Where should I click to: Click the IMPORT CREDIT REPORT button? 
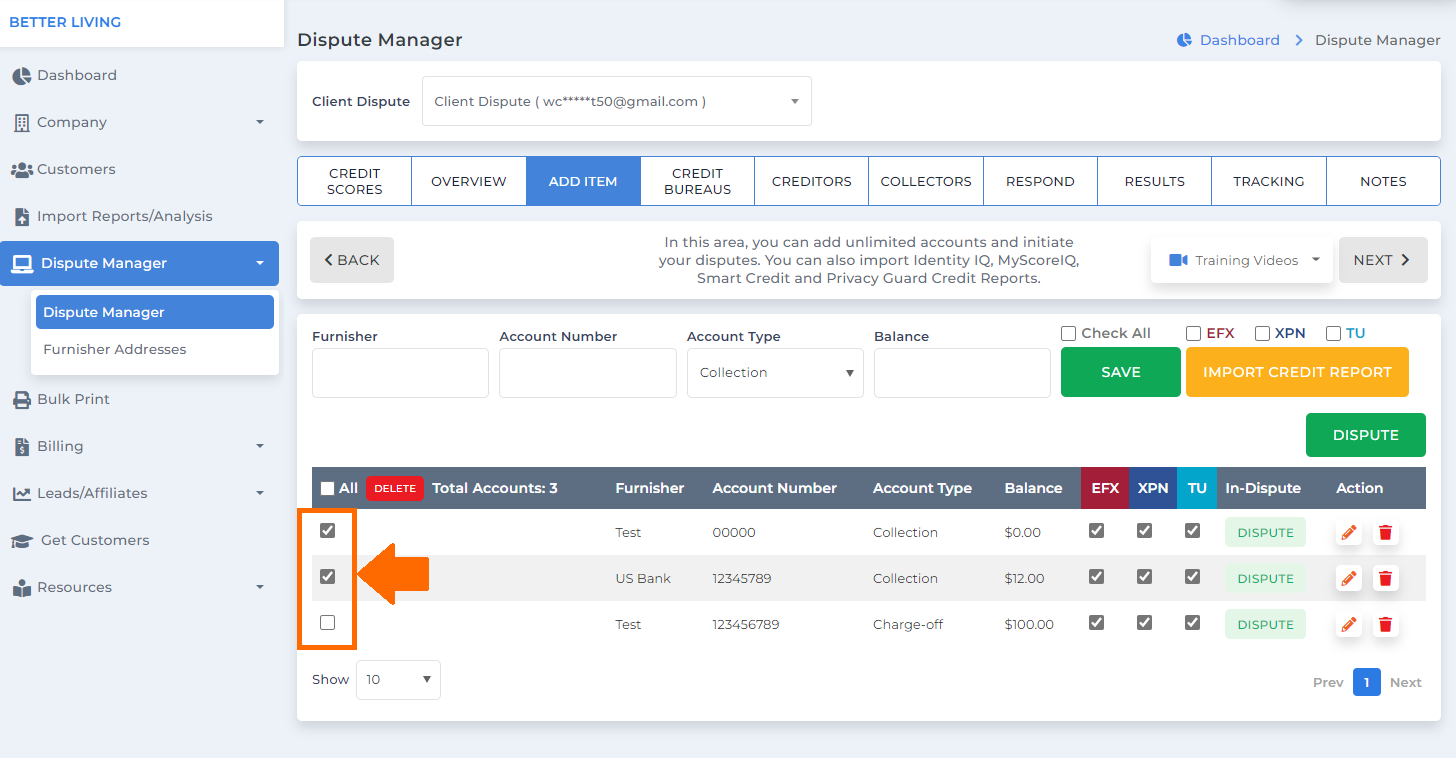1297,372
